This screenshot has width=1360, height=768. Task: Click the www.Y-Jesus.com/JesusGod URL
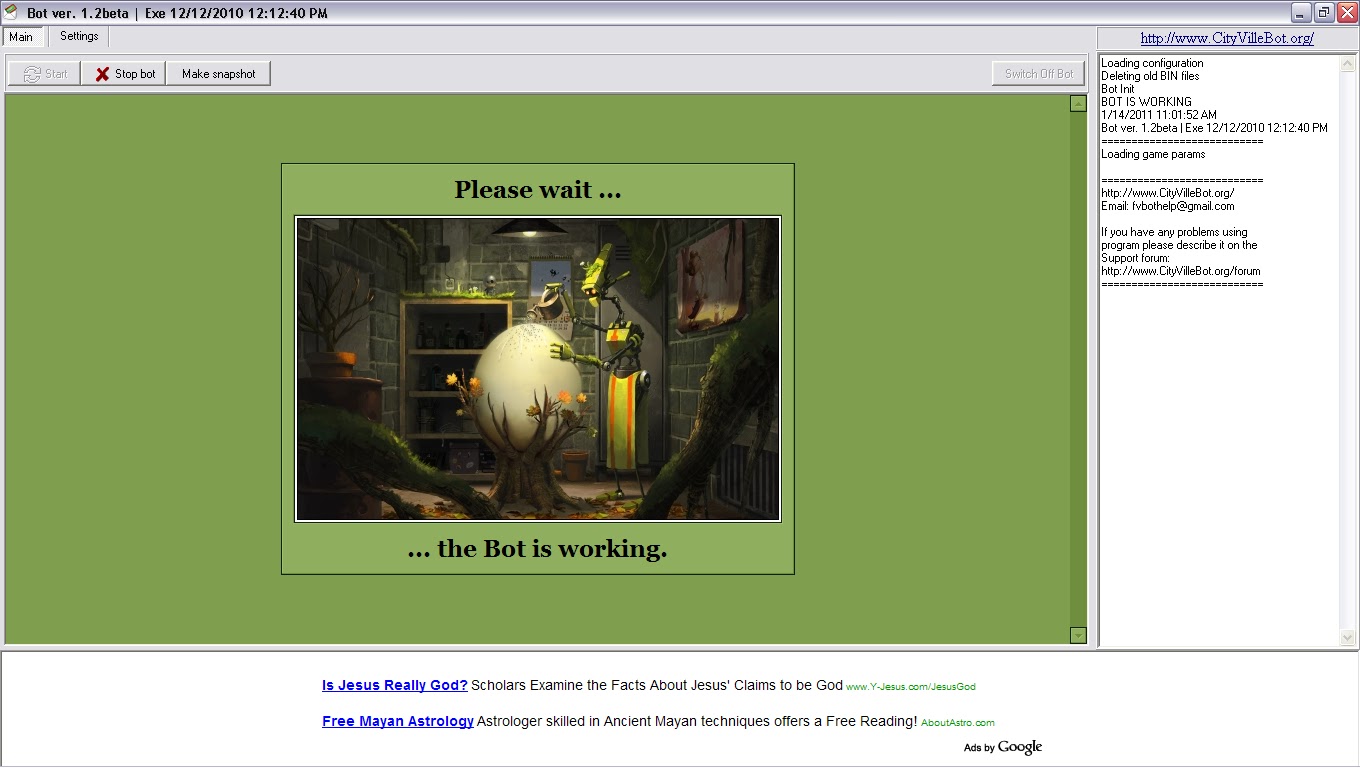(910, 687)
